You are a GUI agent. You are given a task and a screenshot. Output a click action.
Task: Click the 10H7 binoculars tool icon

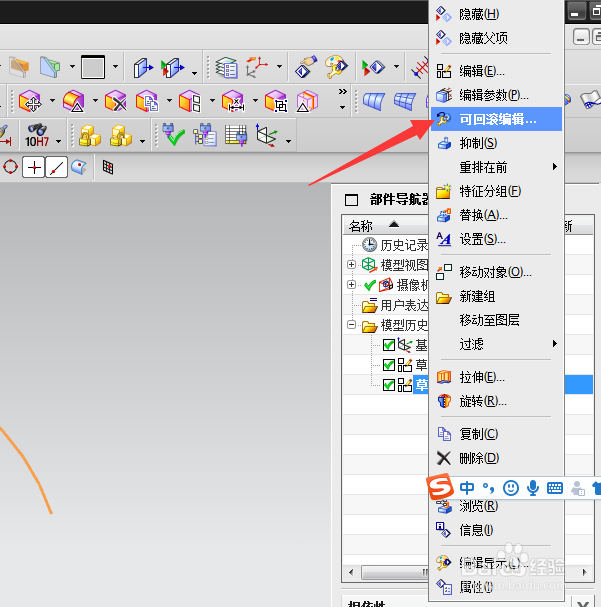[37, 135]
